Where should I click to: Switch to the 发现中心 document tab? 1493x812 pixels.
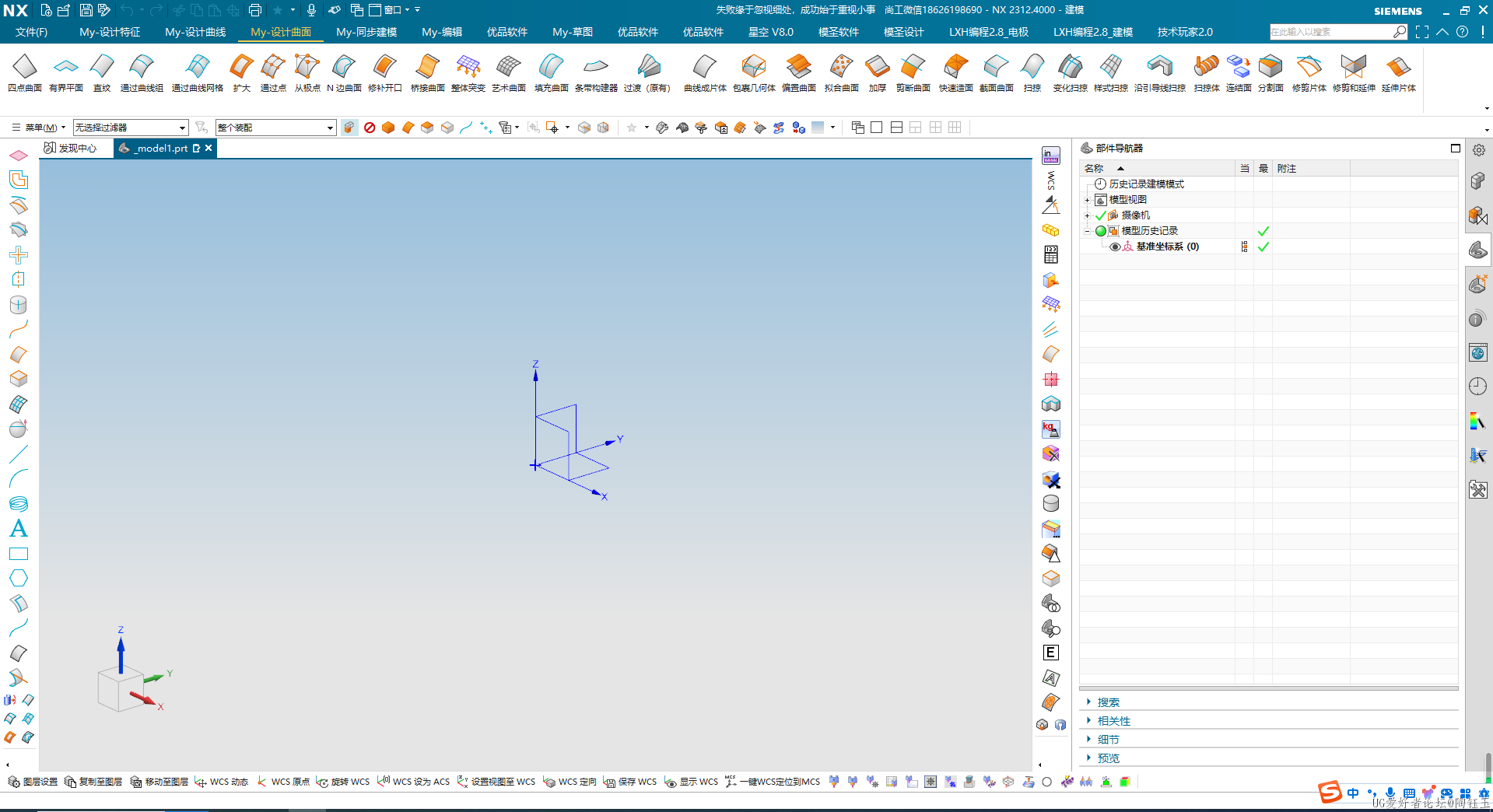71,148
